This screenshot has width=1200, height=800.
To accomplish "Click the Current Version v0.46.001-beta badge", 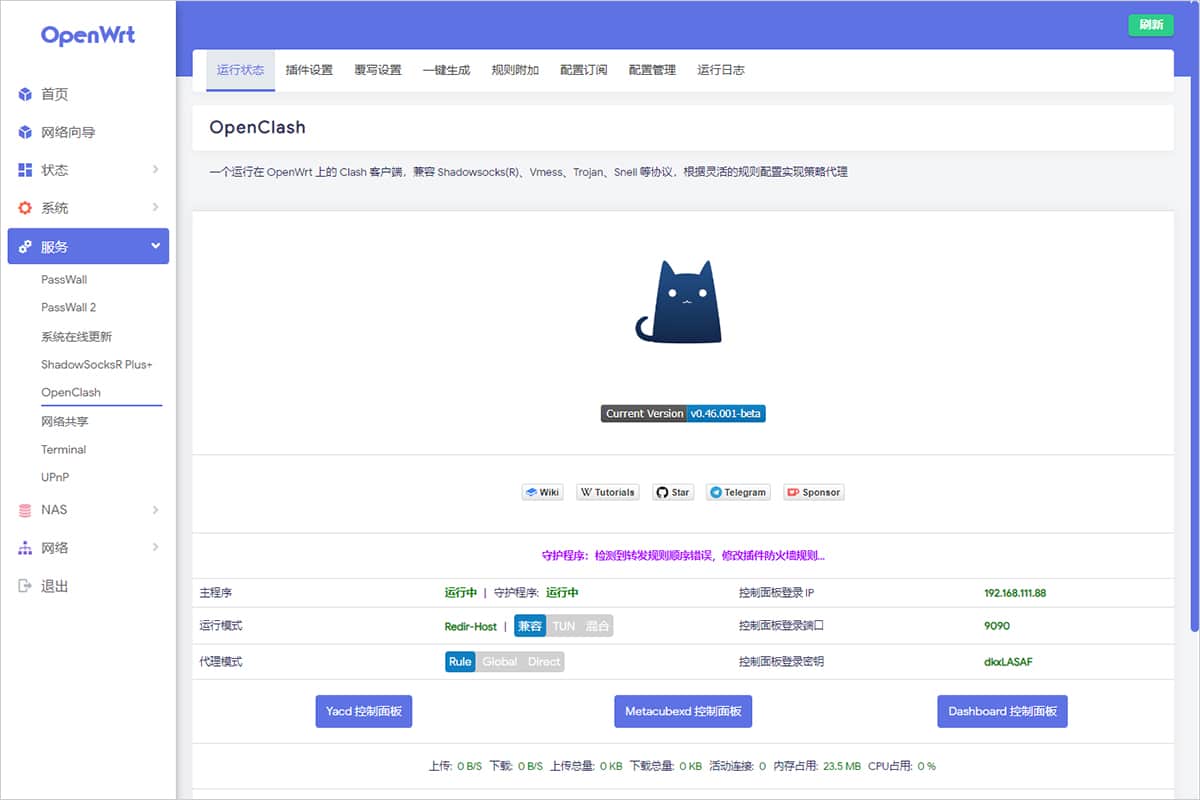I will (x=684, y=413).
